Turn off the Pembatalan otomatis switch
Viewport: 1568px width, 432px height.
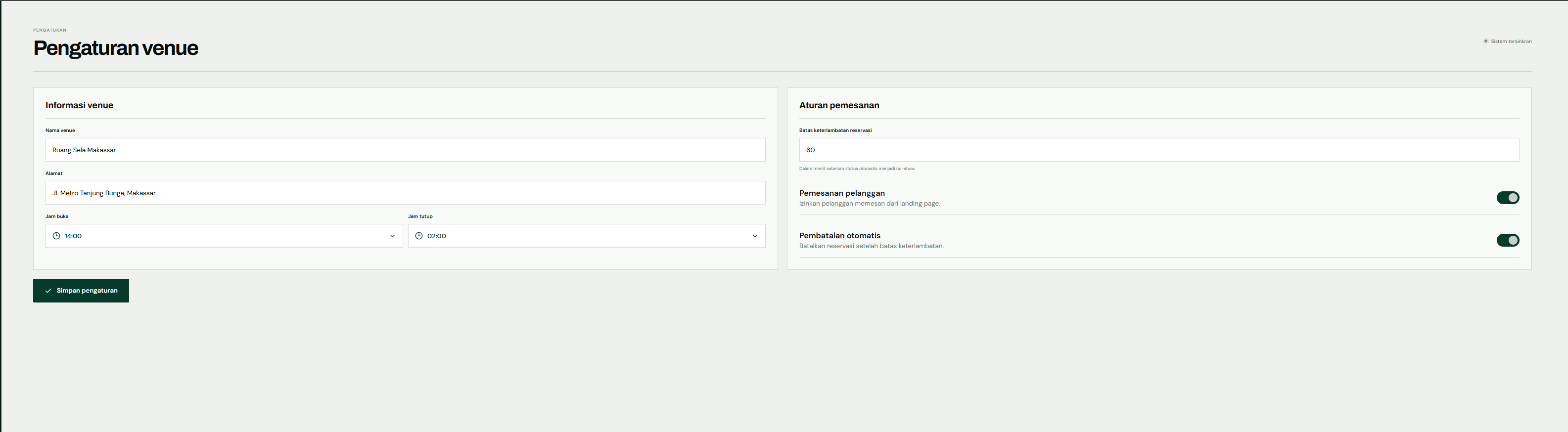1508,240
